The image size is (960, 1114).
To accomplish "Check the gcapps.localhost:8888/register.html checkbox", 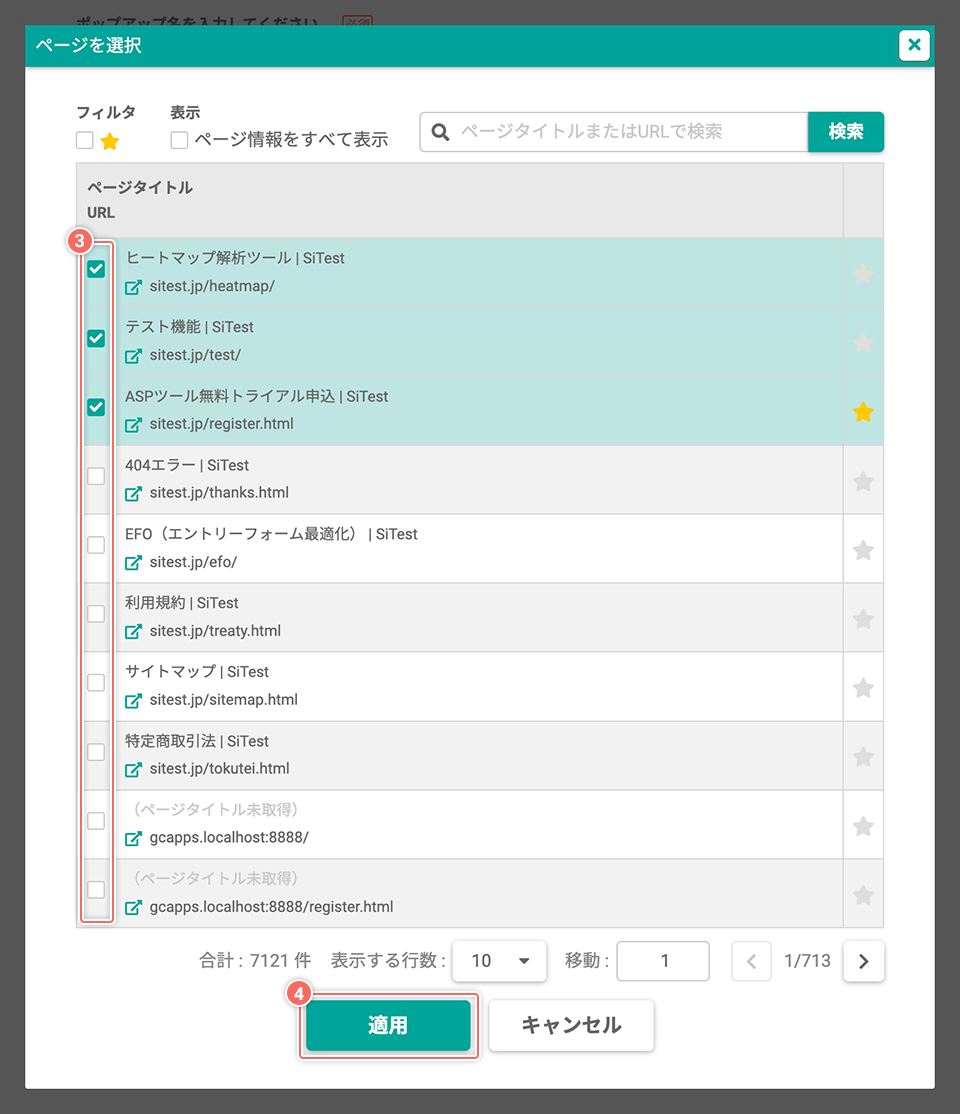I will (96, 889).
